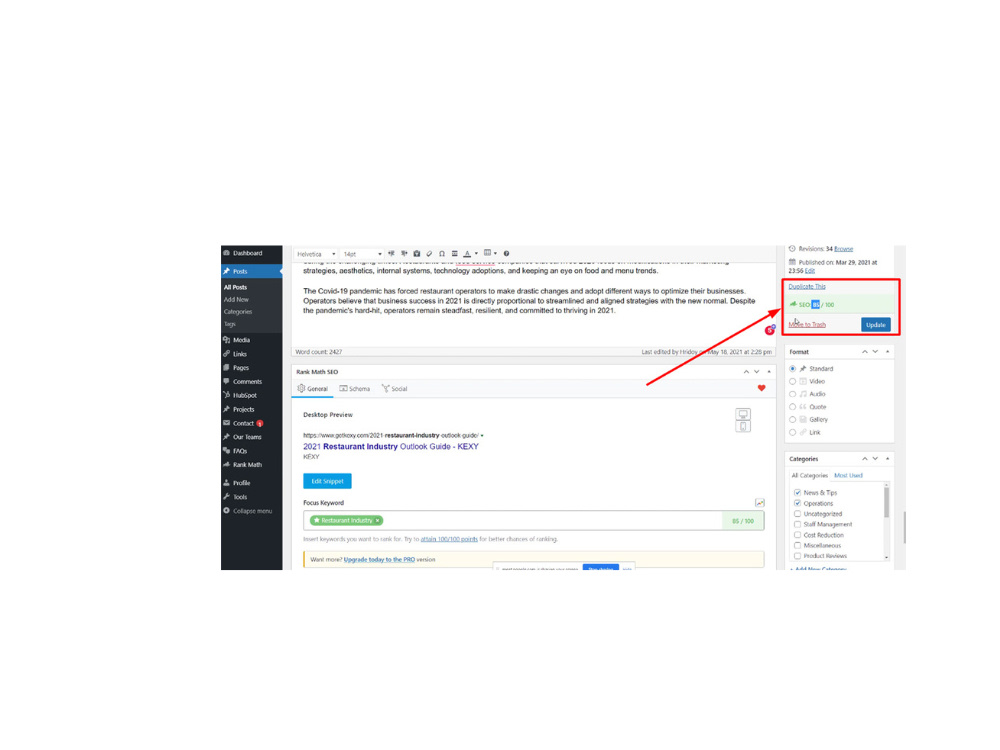Screen dimensions: 1000x750
Task: Click the paste-as-text clipboard icon
Action: (417, 254)
